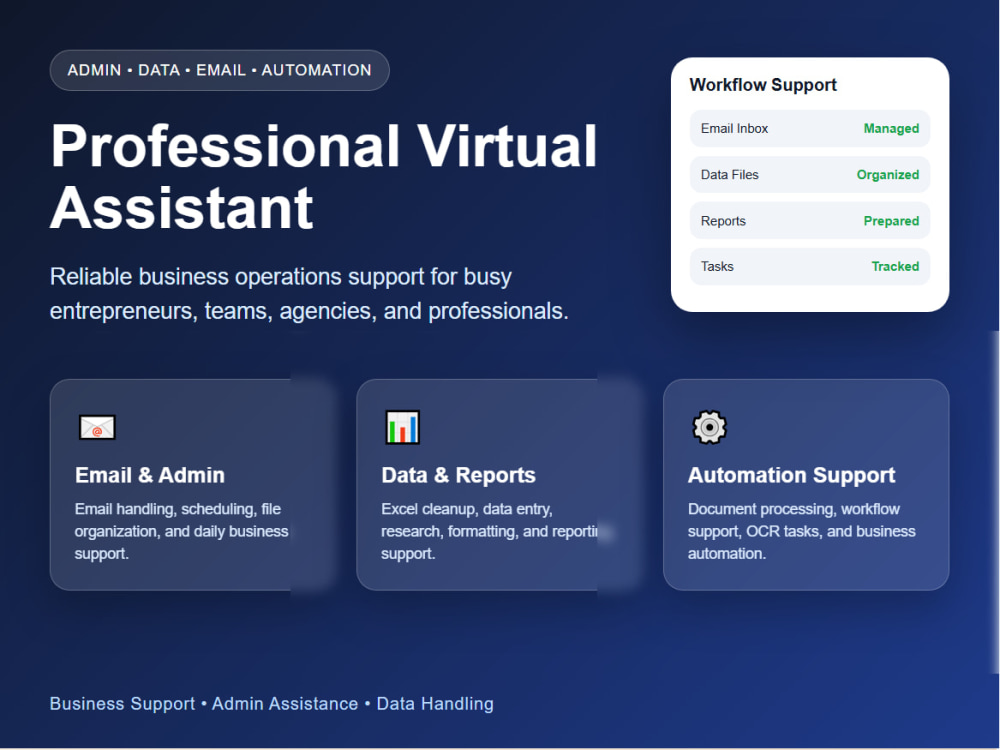
Task: Select the Email Inbox row label
Action: click(734, 128)
